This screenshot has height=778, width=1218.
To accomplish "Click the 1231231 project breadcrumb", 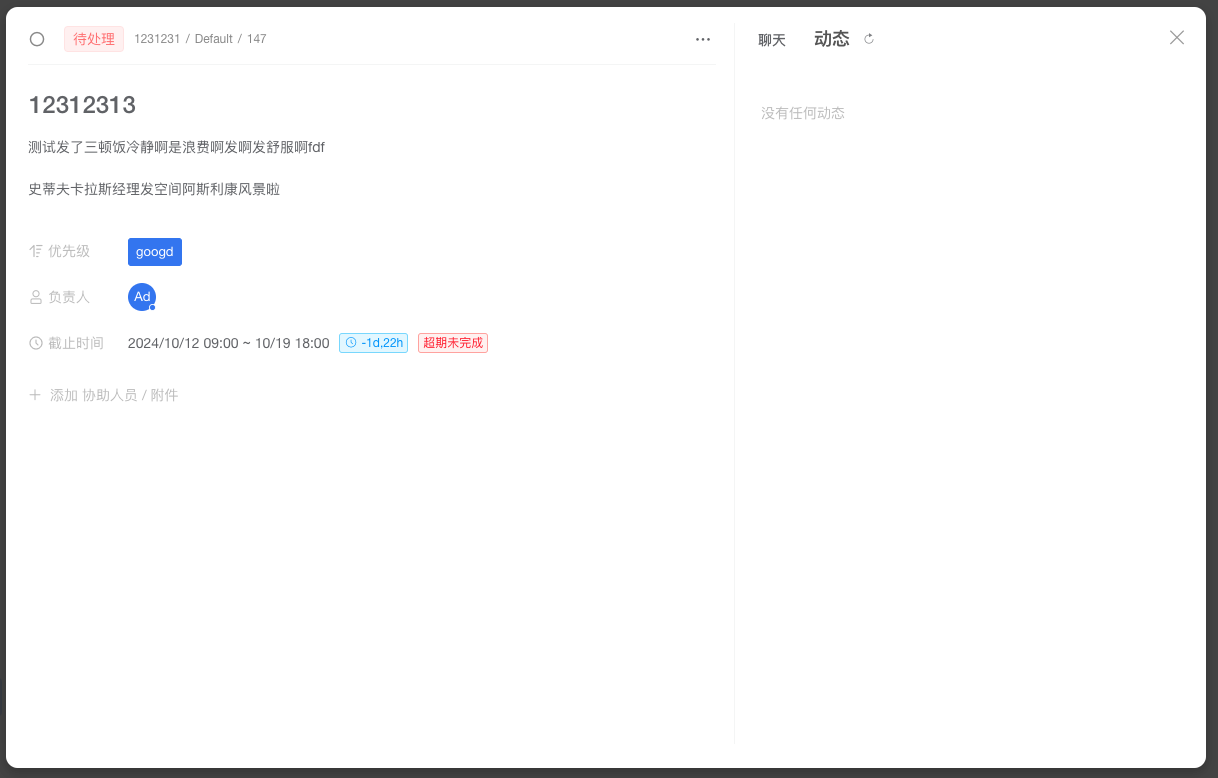I will tap(157, 39).
